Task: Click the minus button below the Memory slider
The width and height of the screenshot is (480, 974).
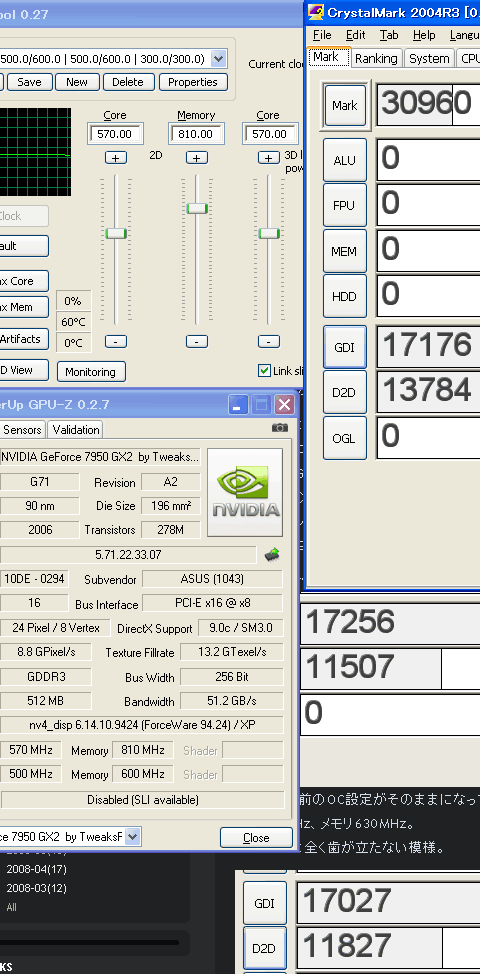Action: [x=196, y=342]
